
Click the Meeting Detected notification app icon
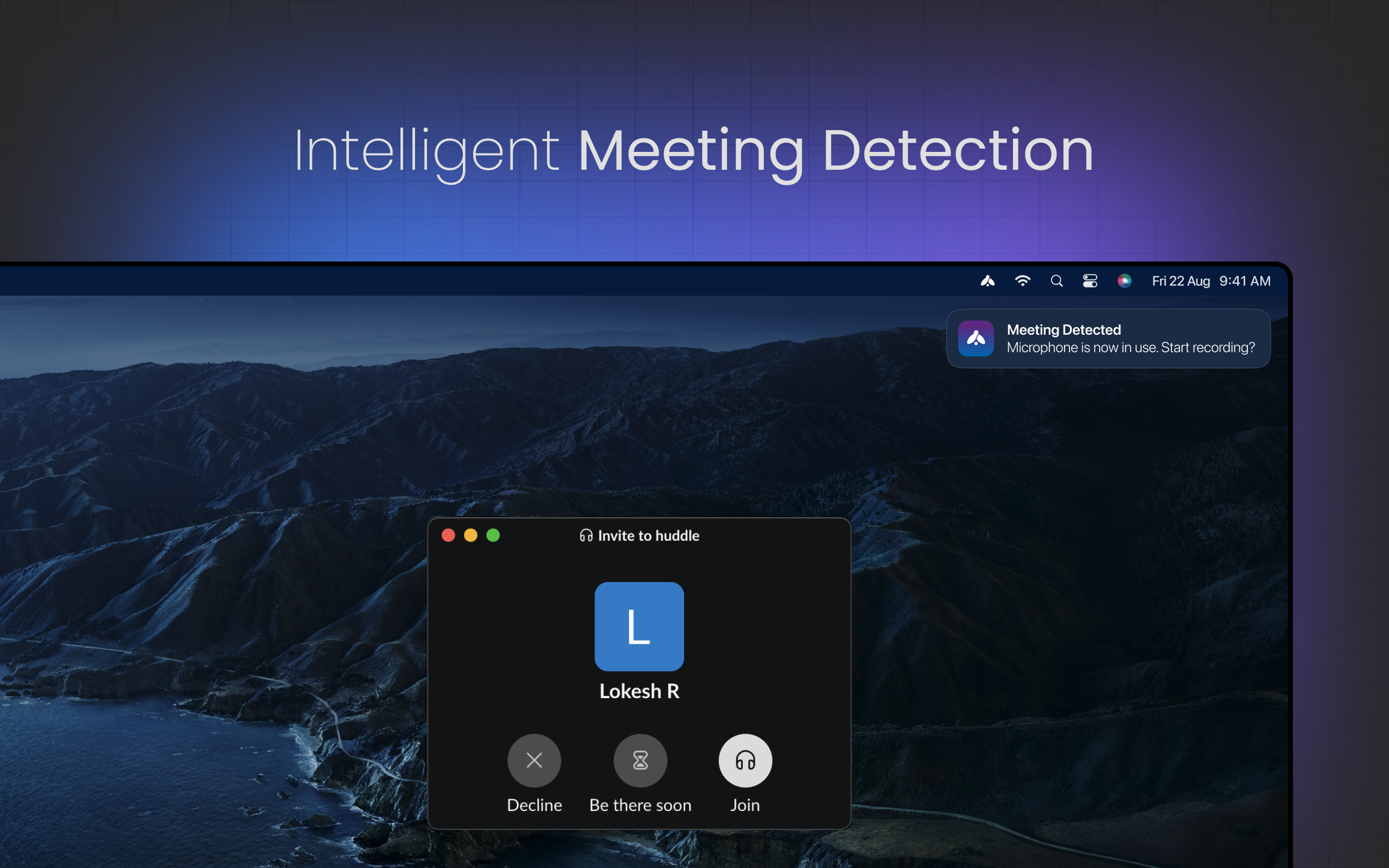[x=976, y=339]
